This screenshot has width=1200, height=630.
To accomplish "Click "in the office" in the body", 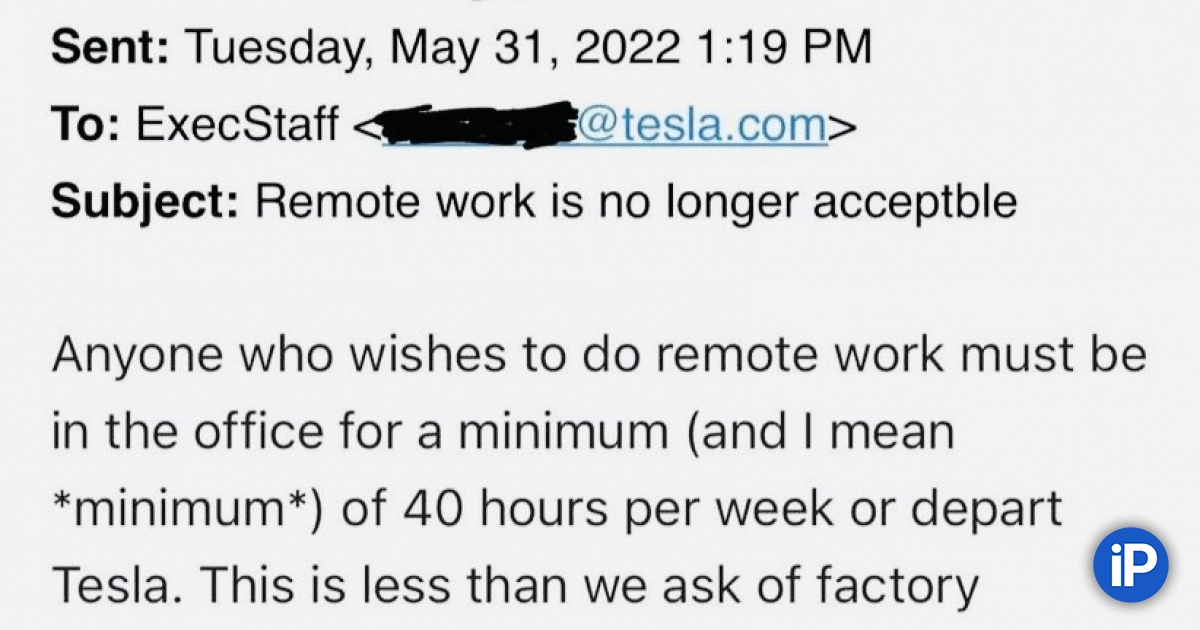I will [x=187, y=434].
